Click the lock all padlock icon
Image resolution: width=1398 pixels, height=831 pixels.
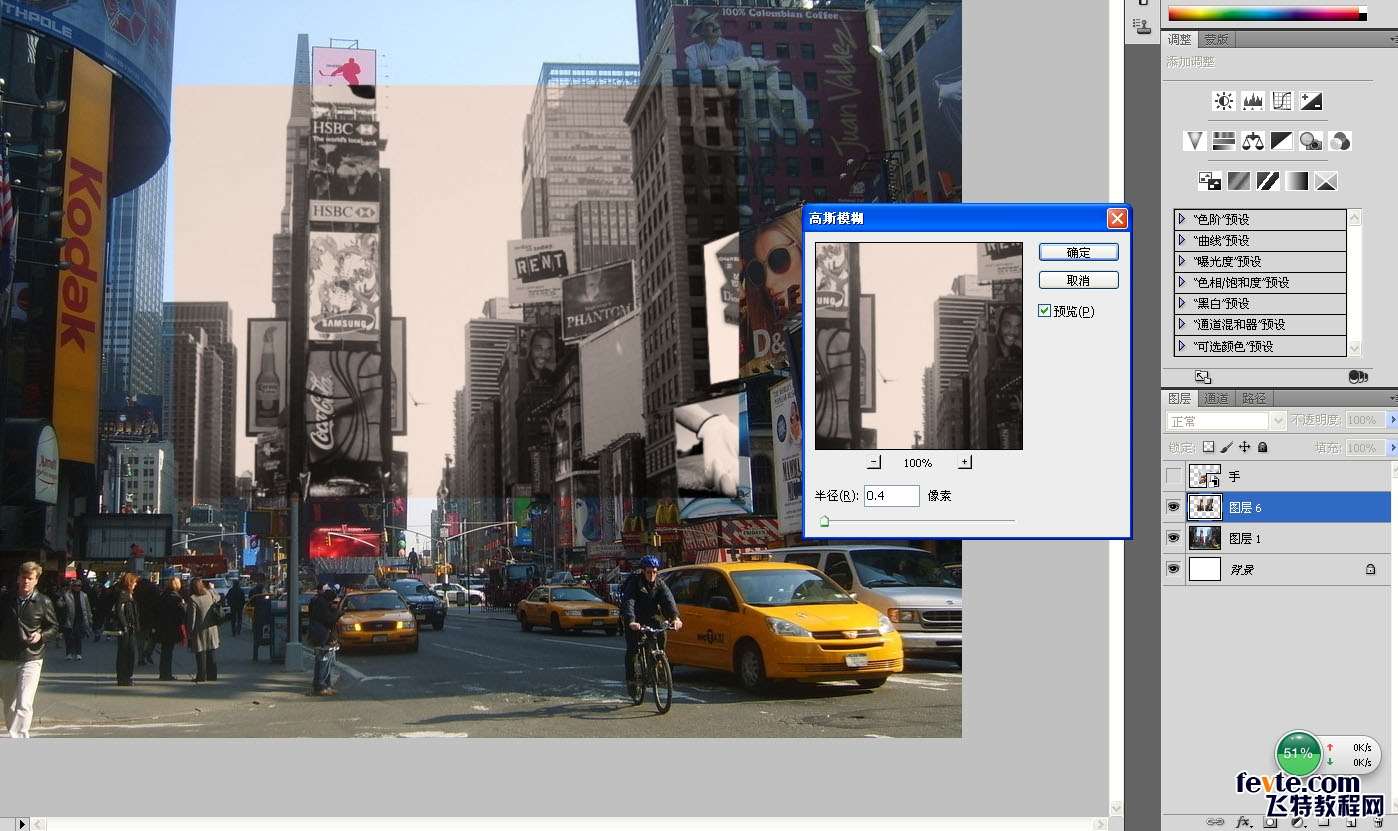tap(1262, 447)
